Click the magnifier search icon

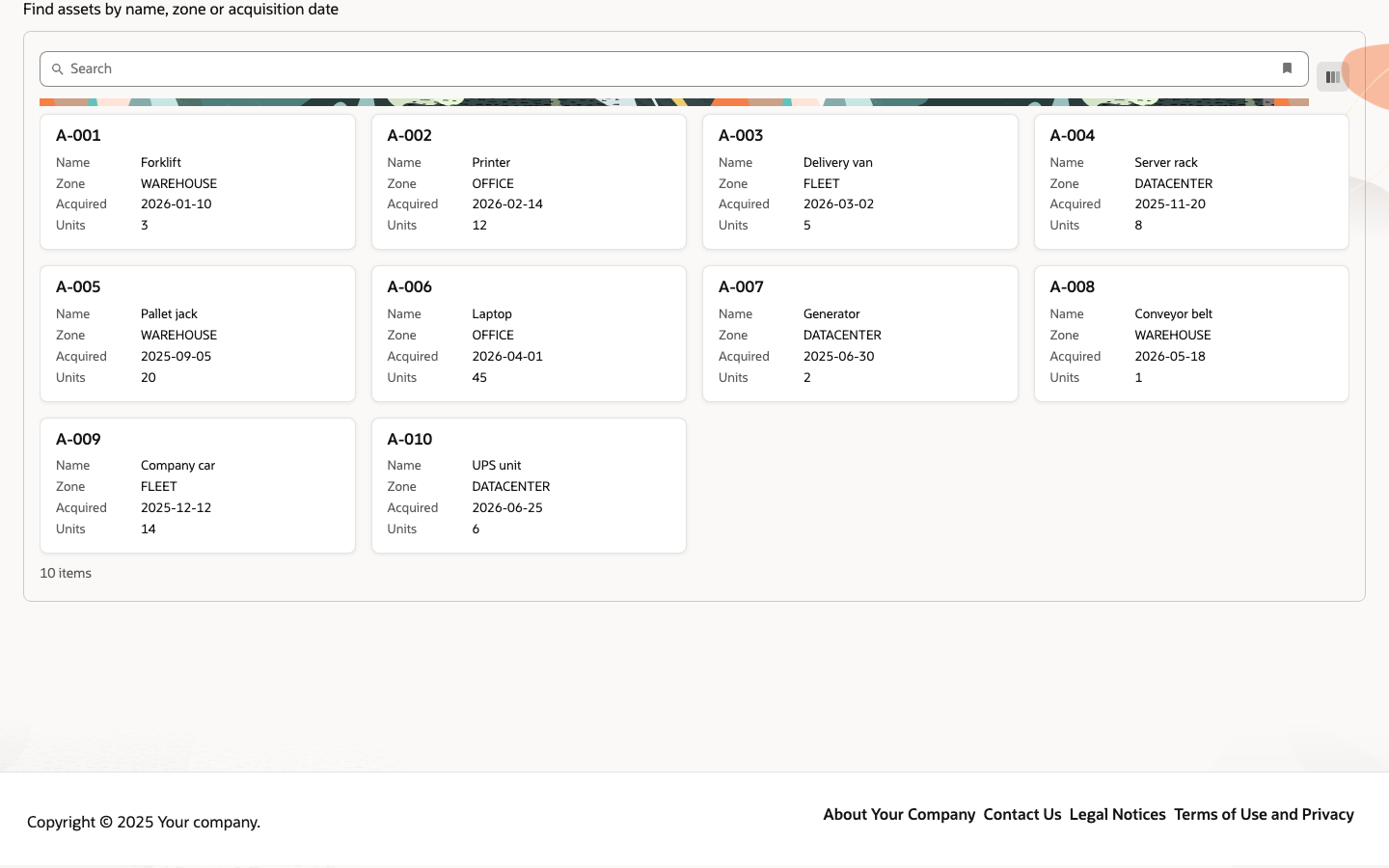click(x=58, y=69)
